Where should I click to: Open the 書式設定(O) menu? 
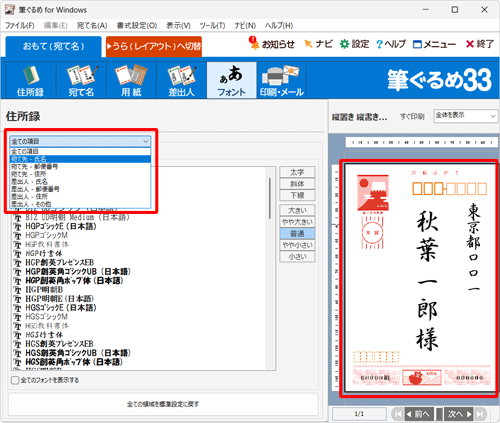pyautogui.click(x=137, y=26)
